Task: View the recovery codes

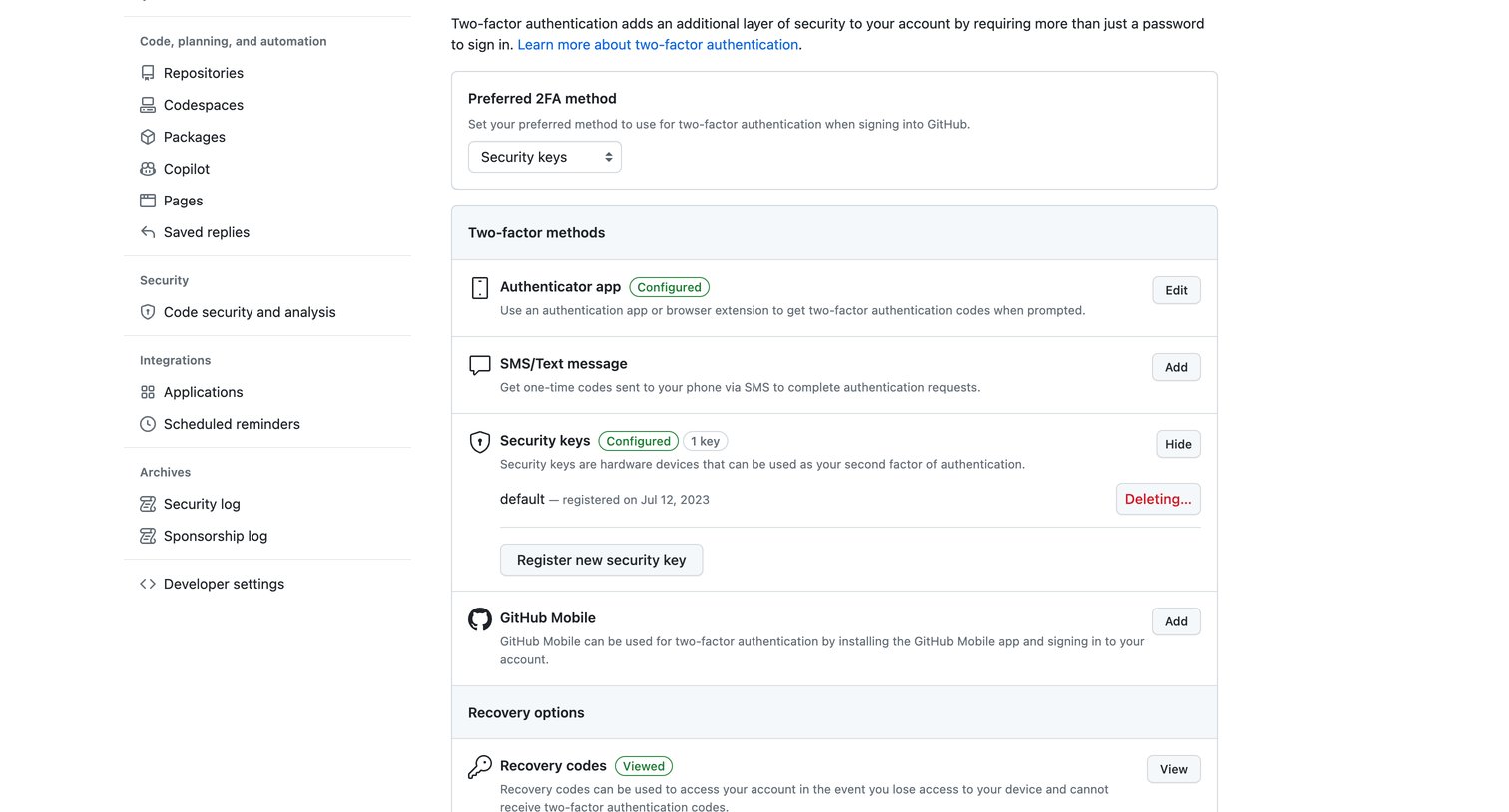Action: [x=1174, y=769]
